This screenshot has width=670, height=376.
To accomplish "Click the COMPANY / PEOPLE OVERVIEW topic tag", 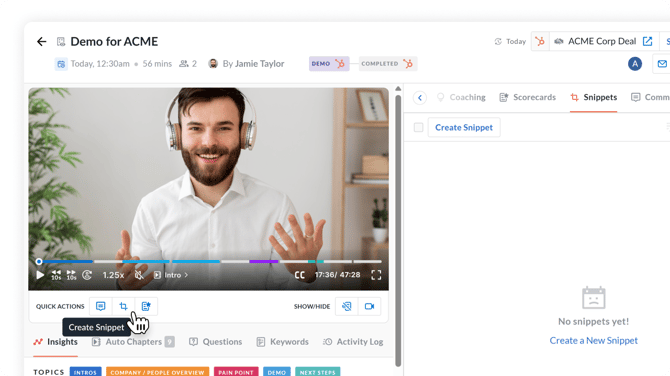I will pos(157,372).
